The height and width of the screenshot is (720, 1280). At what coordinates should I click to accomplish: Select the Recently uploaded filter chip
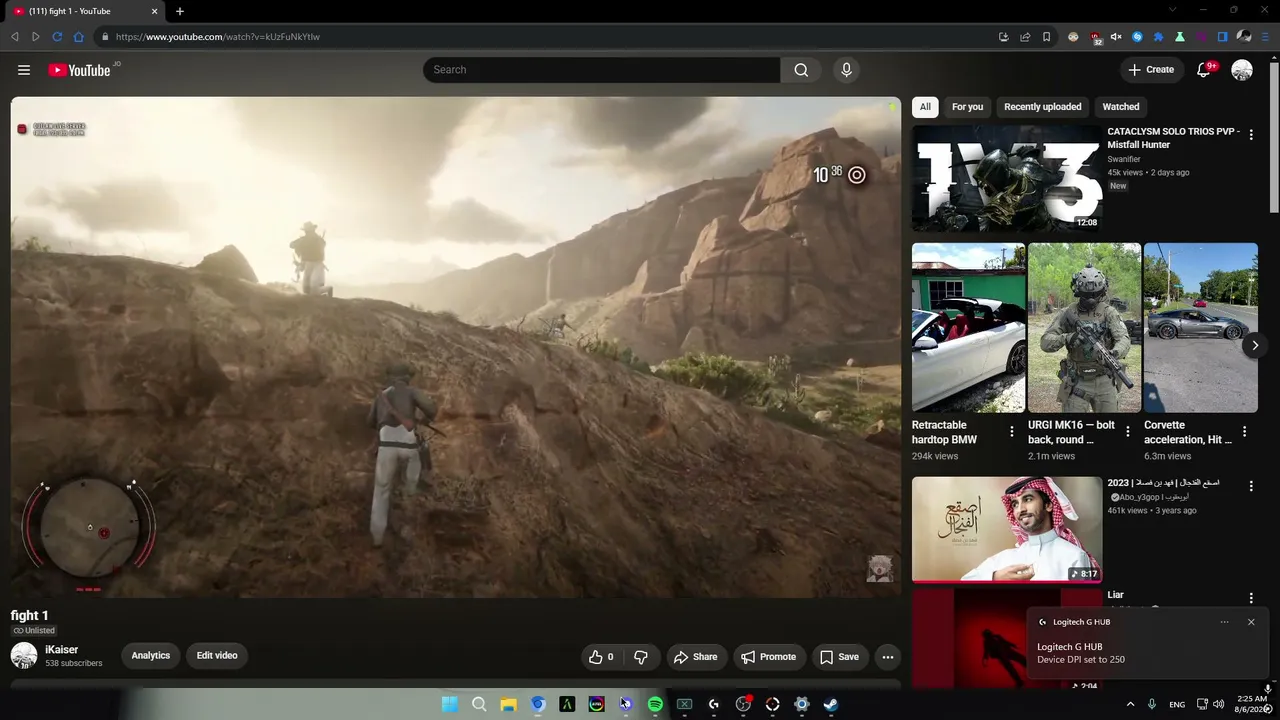click(x=1042, y=107)
